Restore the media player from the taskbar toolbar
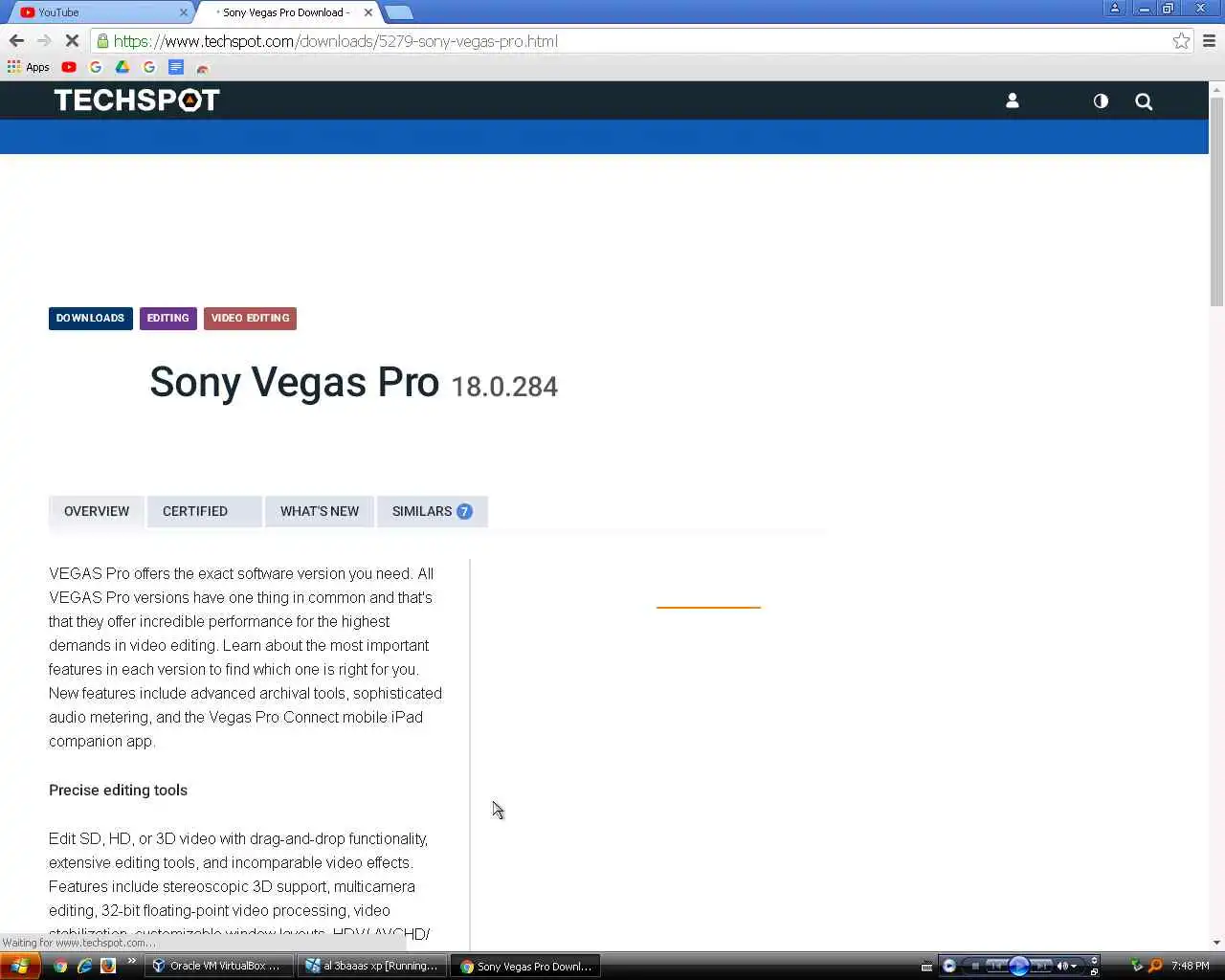This screenshot has height=980, width=1225. [1094, 970]
